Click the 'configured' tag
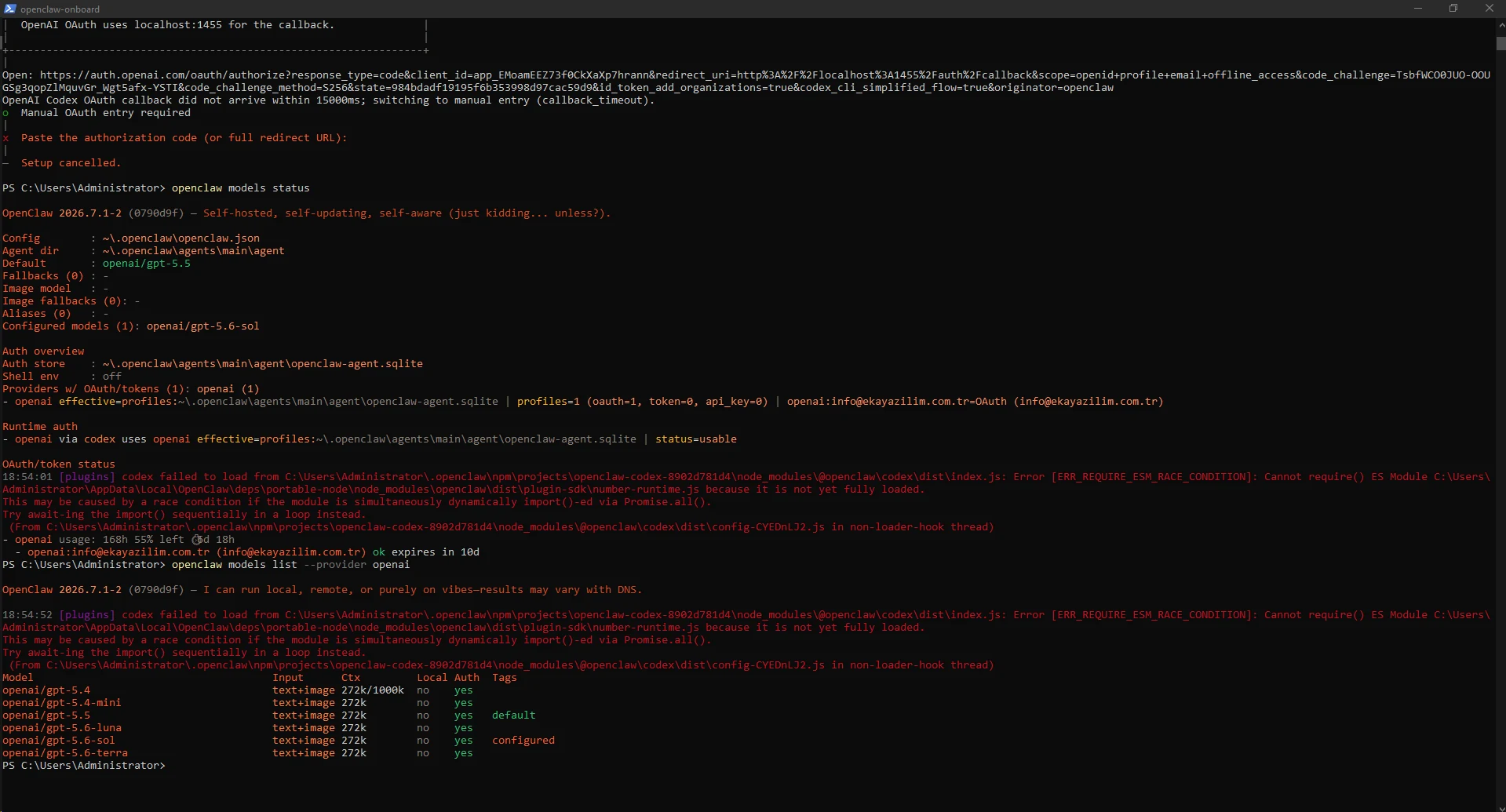Image resolution: width=1506 pixels, height=812 pixels. tap(523, 741)
